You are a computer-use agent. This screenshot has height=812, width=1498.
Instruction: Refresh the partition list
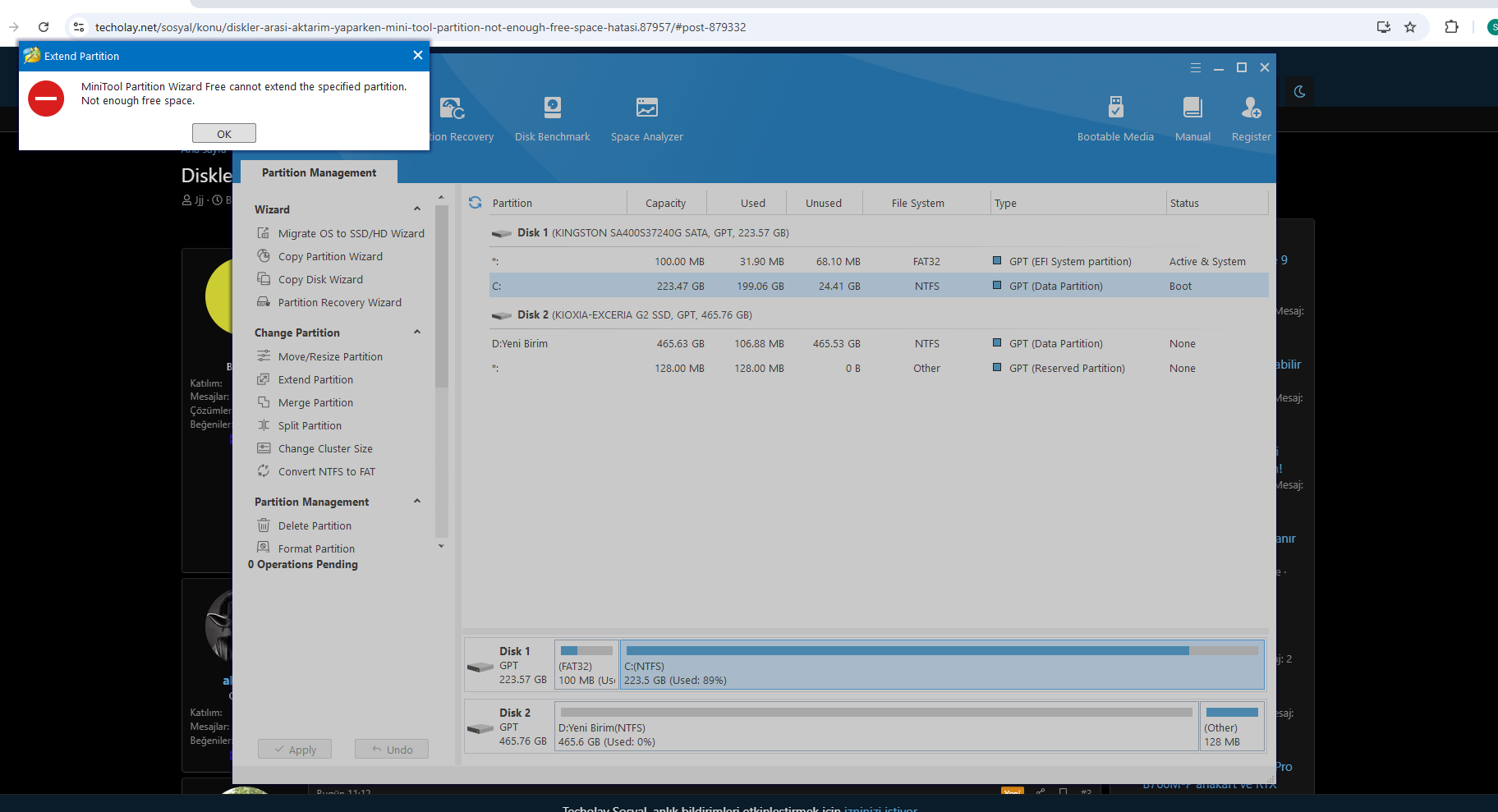point(476,202)
